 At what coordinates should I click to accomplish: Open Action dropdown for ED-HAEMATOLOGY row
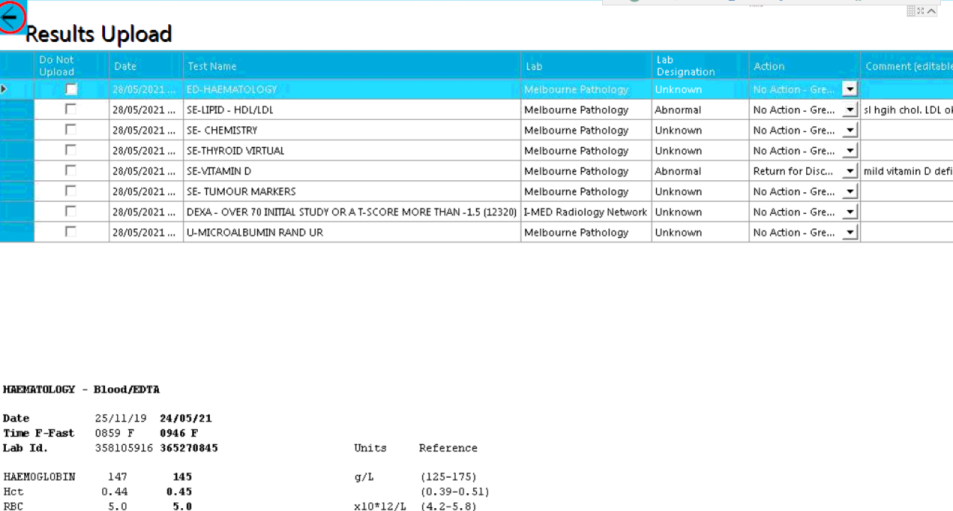coord(849,89)
